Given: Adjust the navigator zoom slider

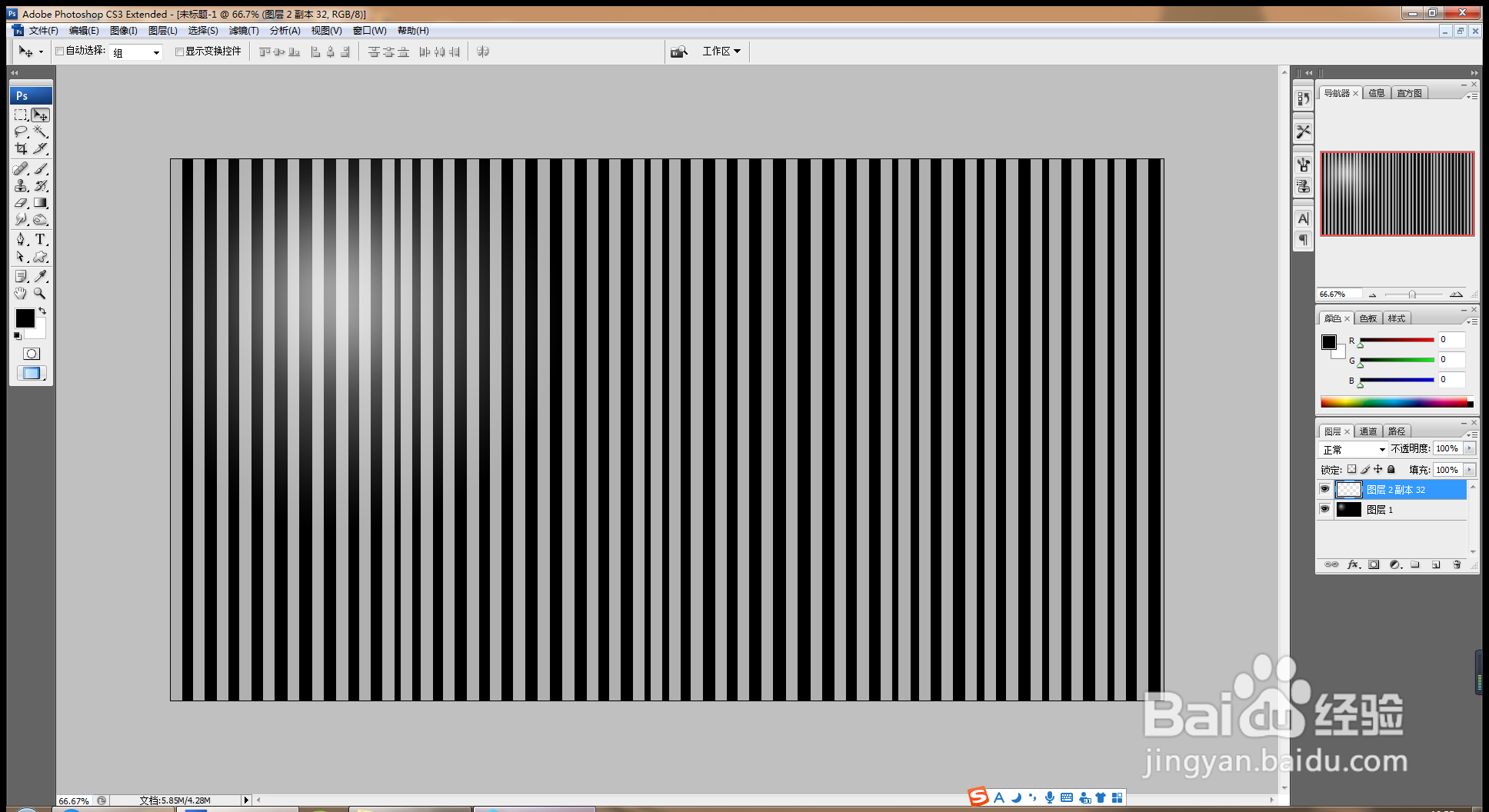Looking at the screenshot, I should pos(1414,295).
